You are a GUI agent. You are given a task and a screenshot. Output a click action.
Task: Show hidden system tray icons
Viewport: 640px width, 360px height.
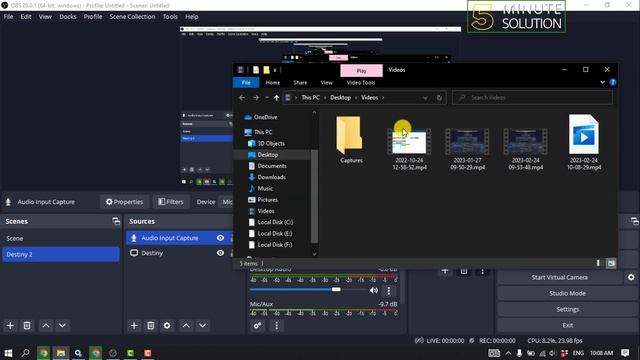point(508,353)
